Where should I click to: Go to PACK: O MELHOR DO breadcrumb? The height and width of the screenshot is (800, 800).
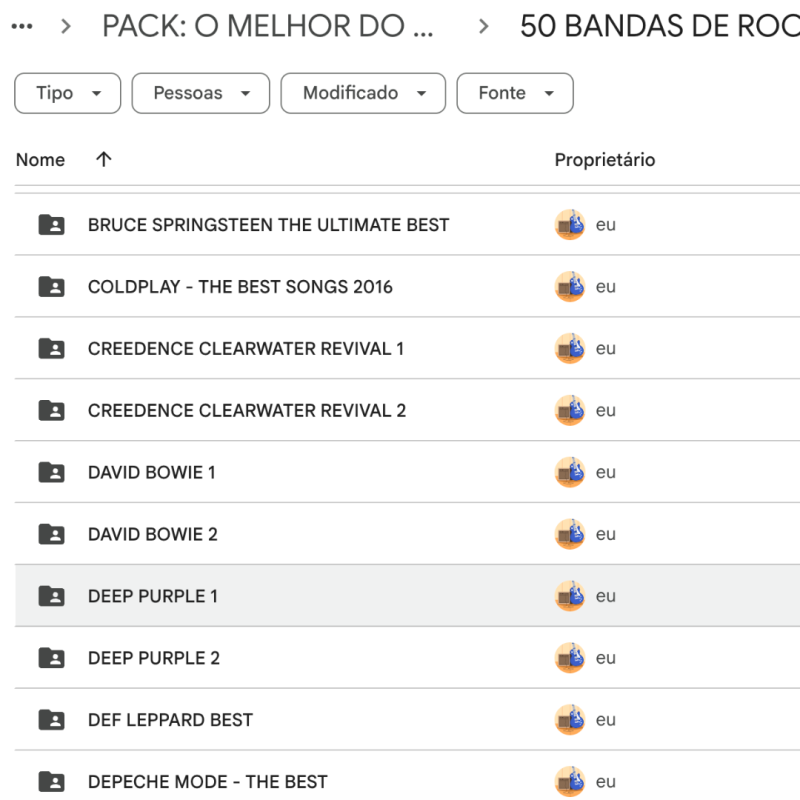click(268, 27)
